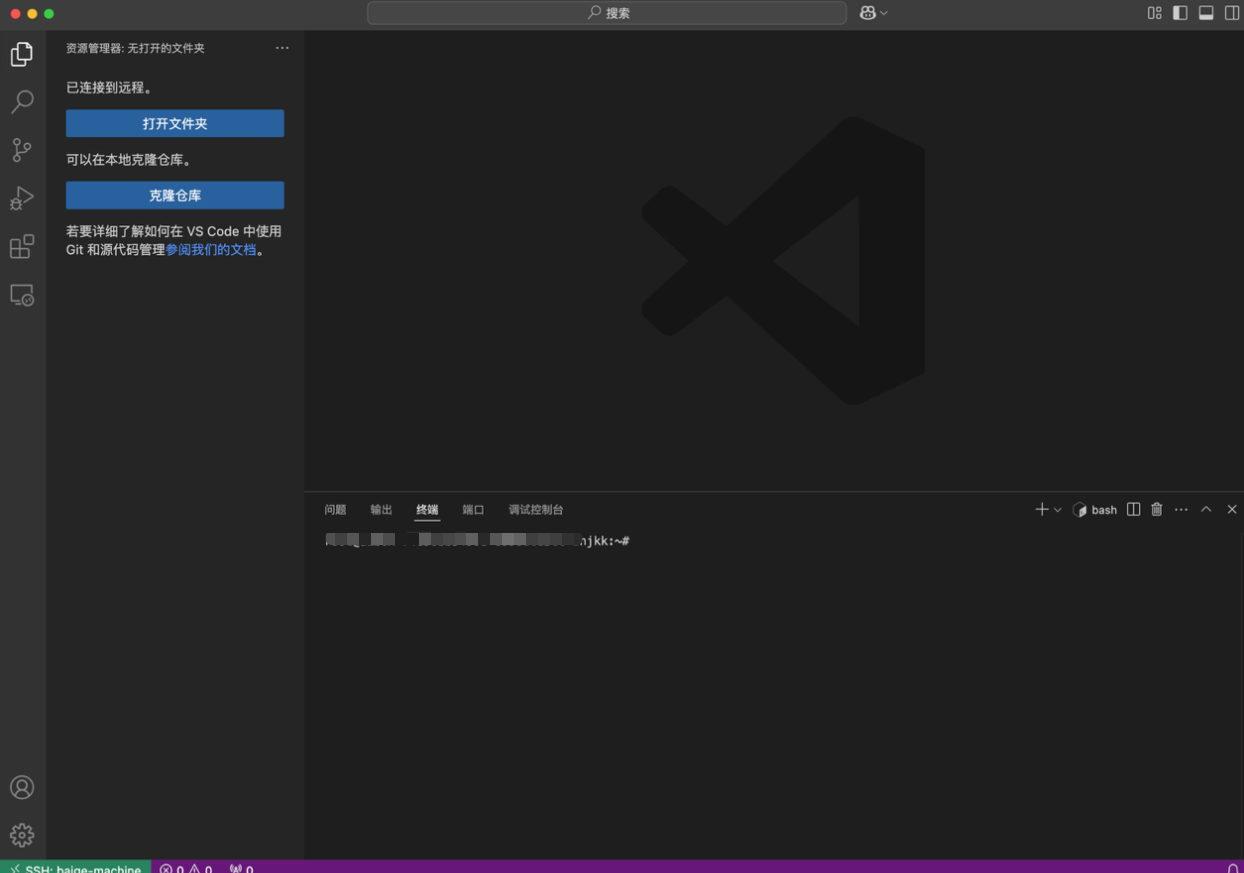Minimize window with yellow traffic light
Screen dimensions: 1244x873
[x=32, y=13]
